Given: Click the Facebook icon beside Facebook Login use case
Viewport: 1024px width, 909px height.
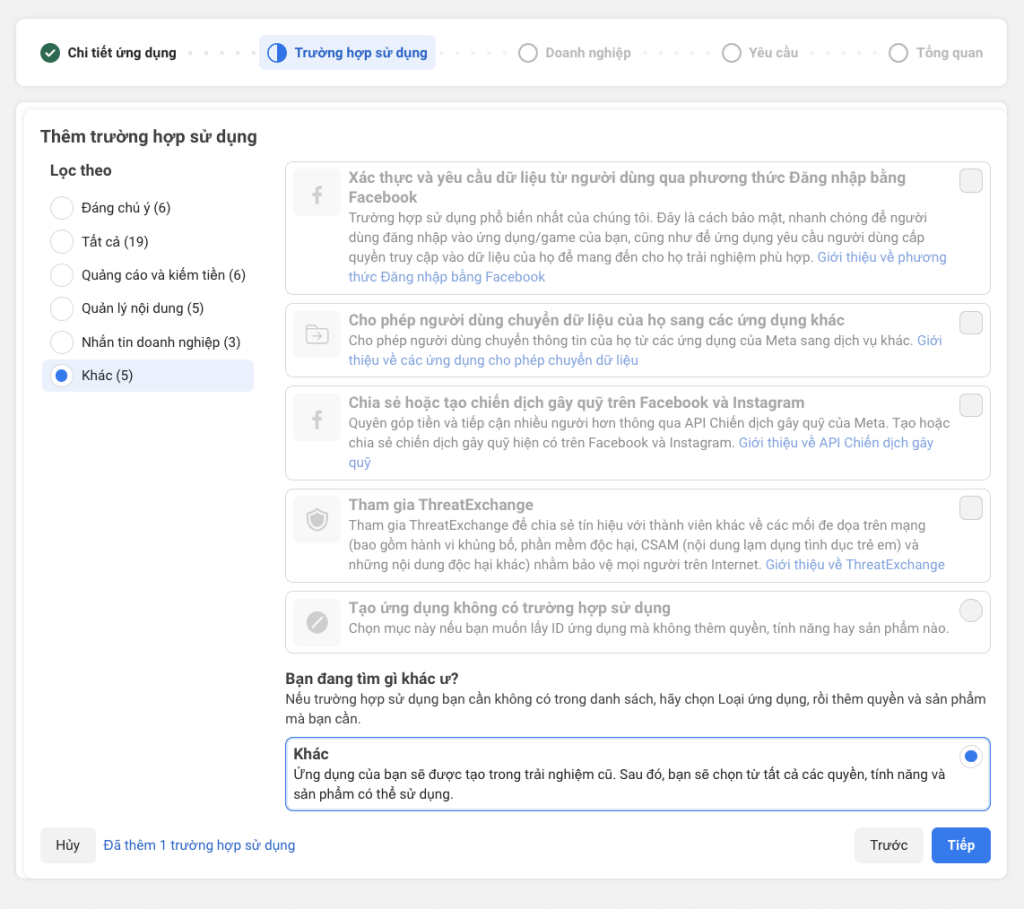Looking at the screenshot, I should 317,193.
